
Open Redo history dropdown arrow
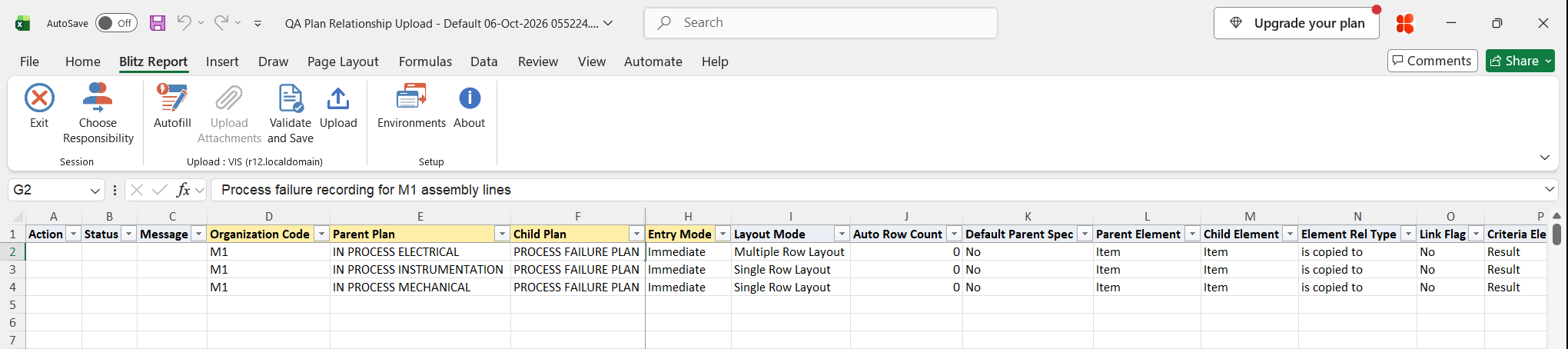tap(238, 23)
